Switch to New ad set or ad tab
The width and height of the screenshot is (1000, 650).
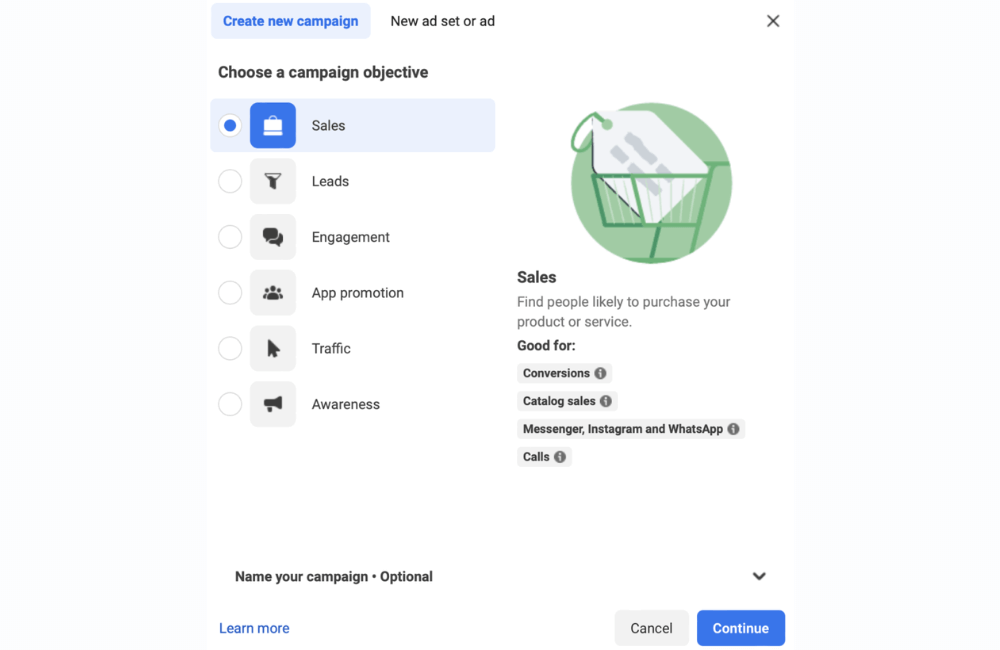coord(442,21)
